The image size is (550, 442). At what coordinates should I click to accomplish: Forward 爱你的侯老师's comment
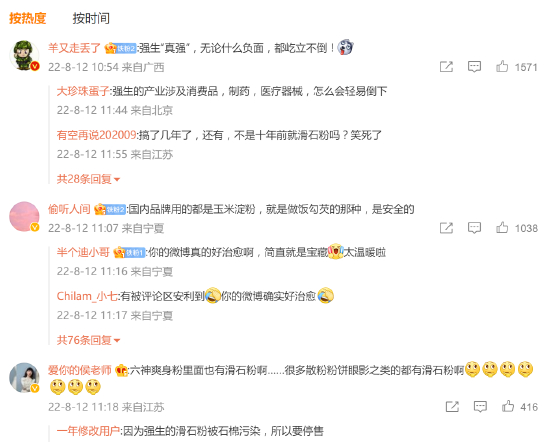point(452,407)
